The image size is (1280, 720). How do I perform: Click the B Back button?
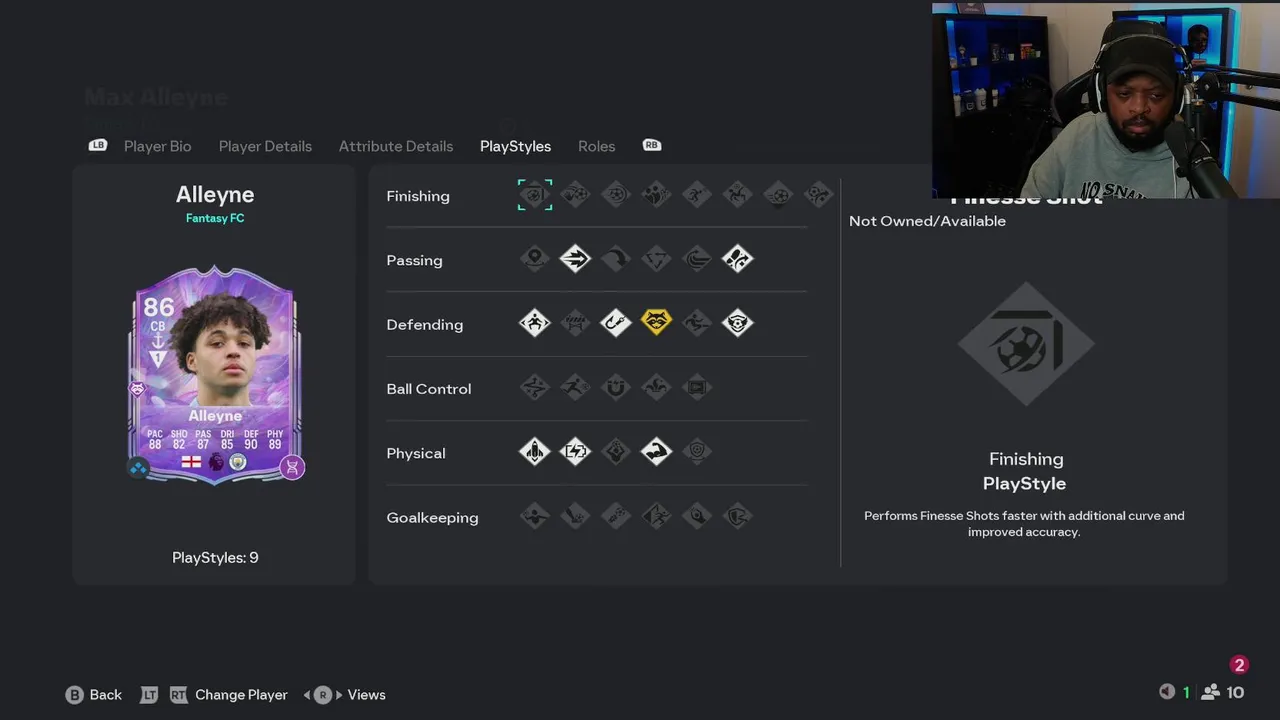click(94, 694)
